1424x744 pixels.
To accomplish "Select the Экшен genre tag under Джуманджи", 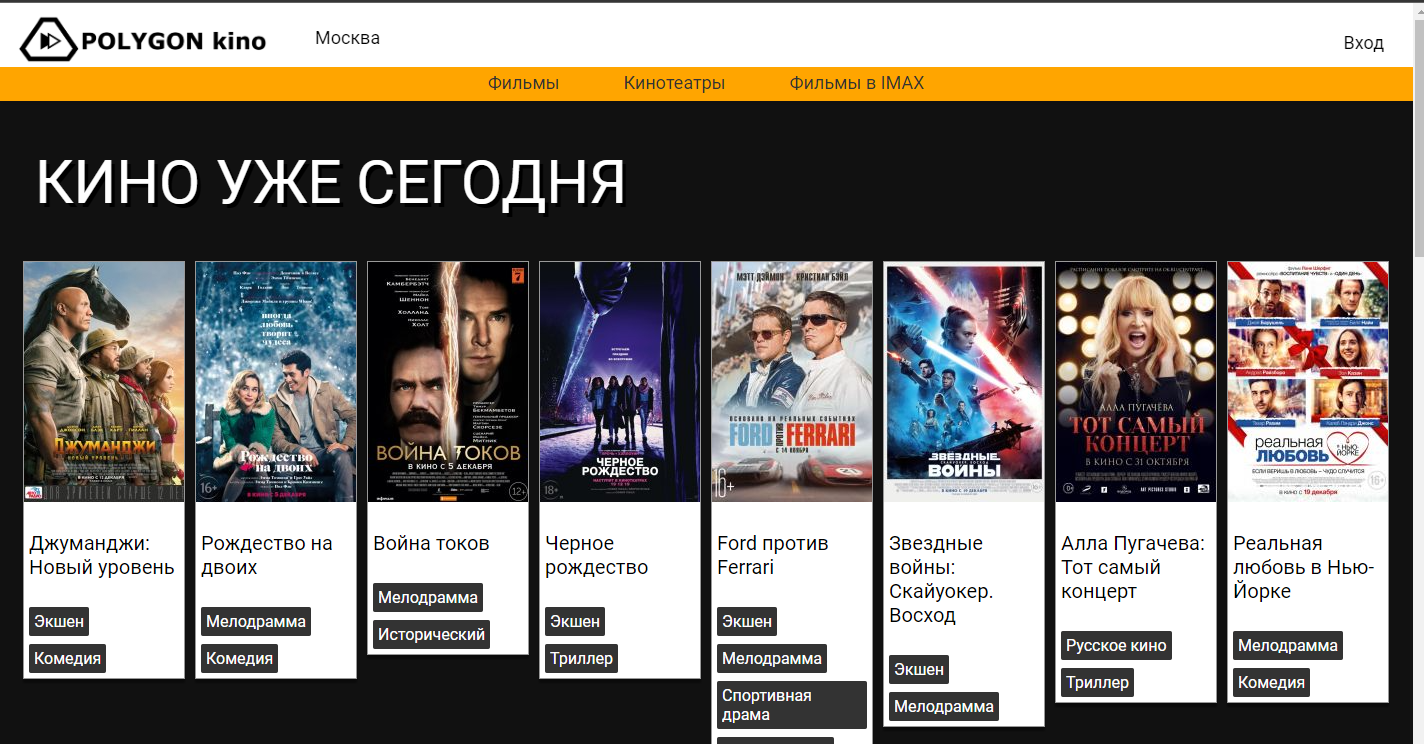I will point(58,621).
